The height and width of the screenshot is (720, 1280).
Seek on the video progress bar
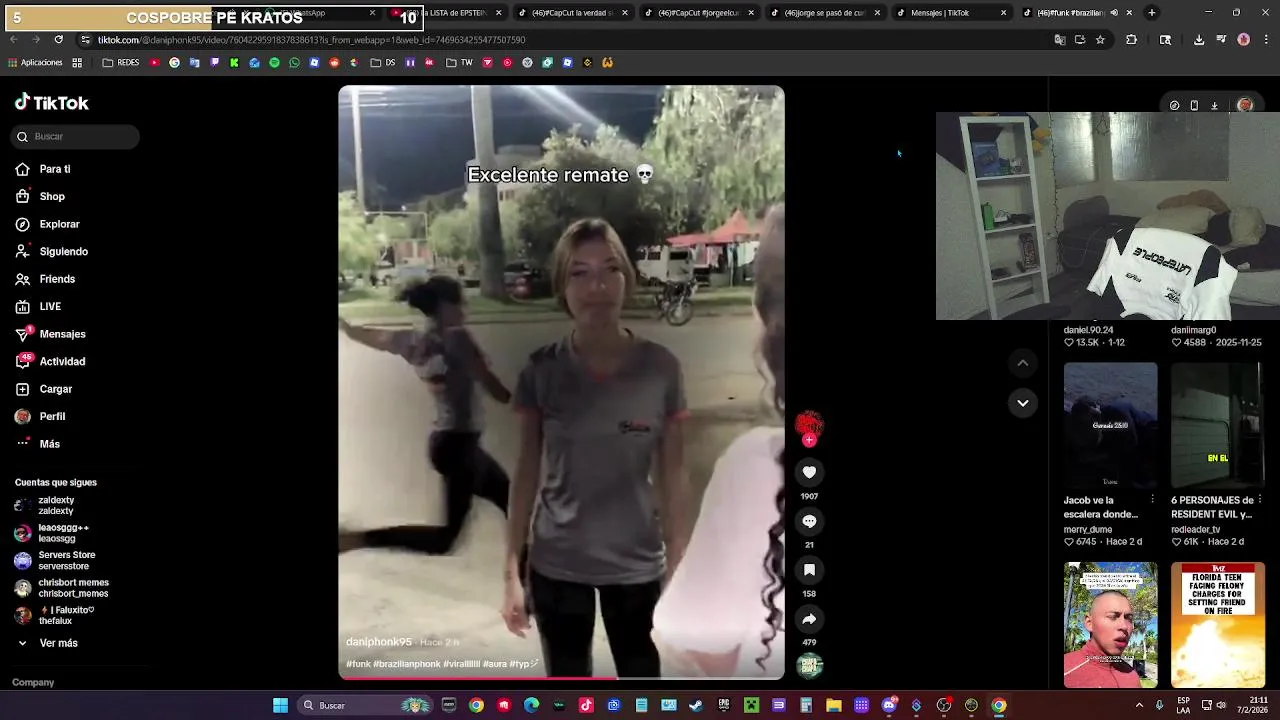(561, 677)
